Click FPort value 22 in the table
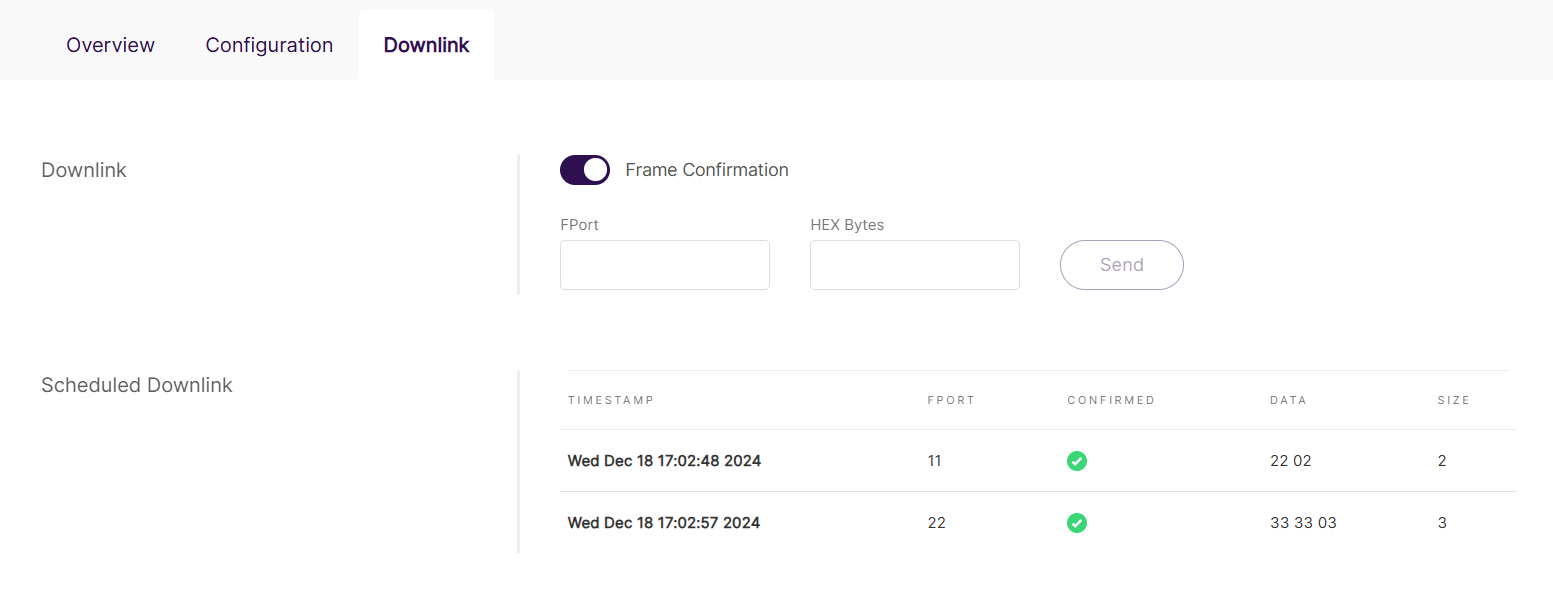The image size is (1553, 603). (x=937, y=523)
